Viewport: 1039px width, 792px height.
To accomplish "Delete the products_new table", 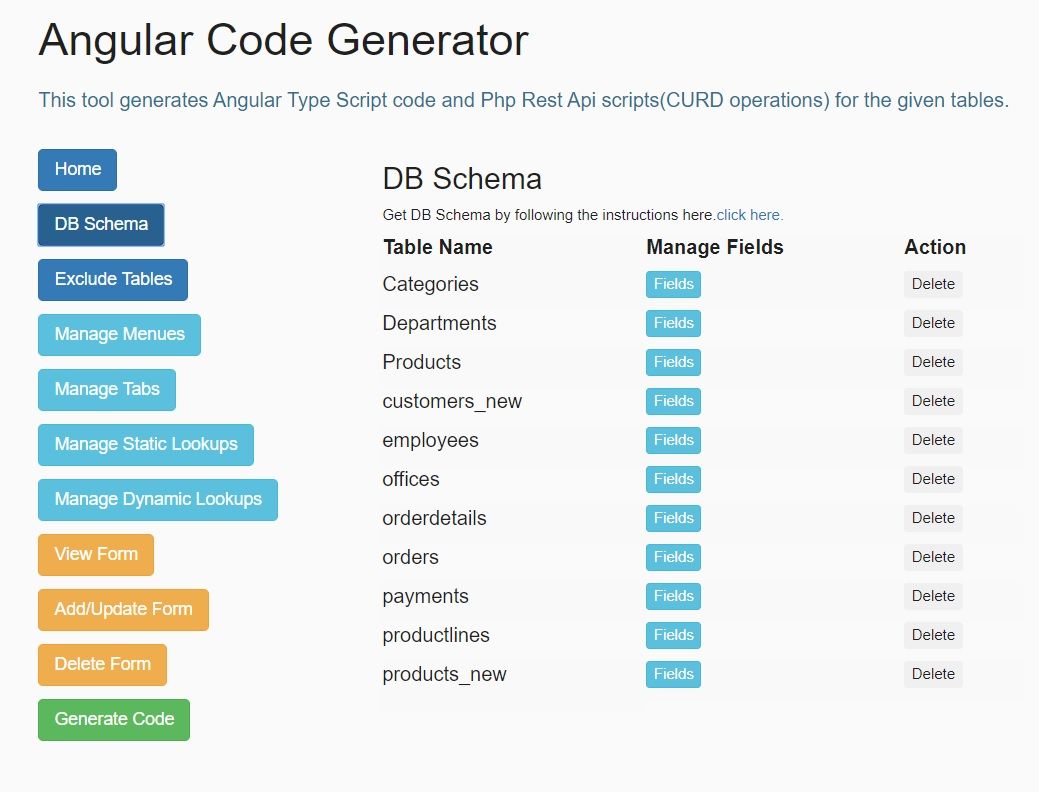I will point(933,675).
